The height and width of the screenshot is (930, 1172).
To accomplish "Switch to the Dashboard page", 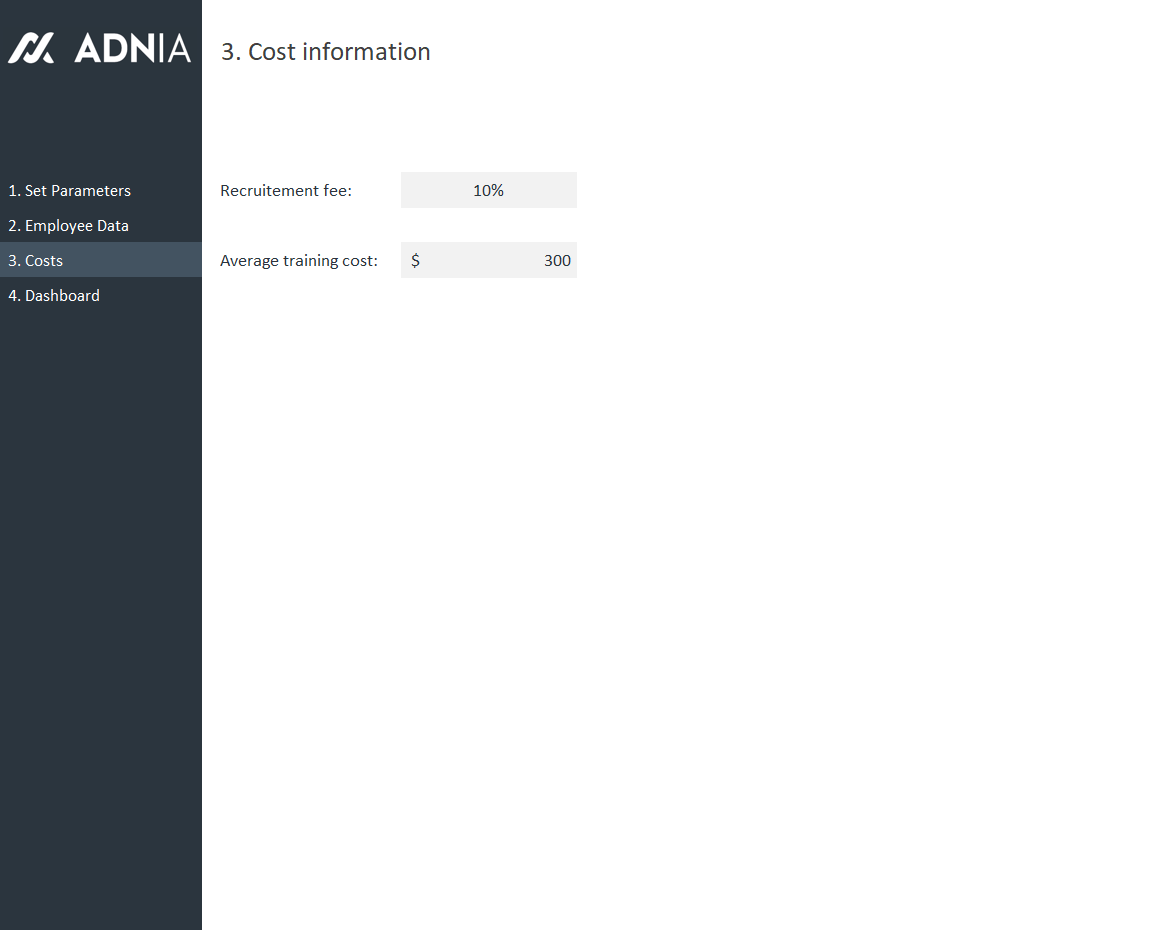I will [x=54, y=295].
